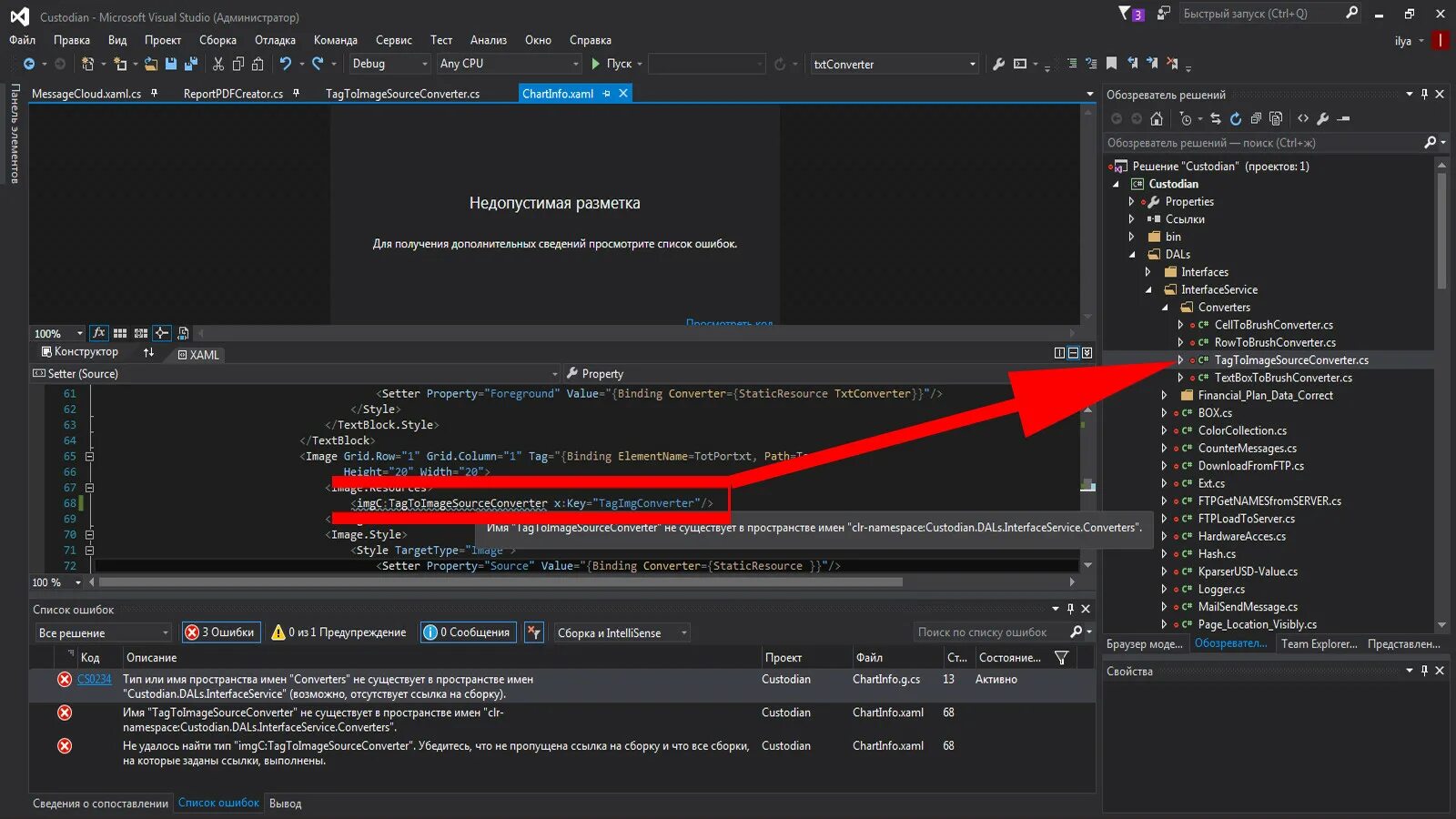The image size is (1456, 819).
Task: Click the Пуск start button label
Action: point(619,64)
